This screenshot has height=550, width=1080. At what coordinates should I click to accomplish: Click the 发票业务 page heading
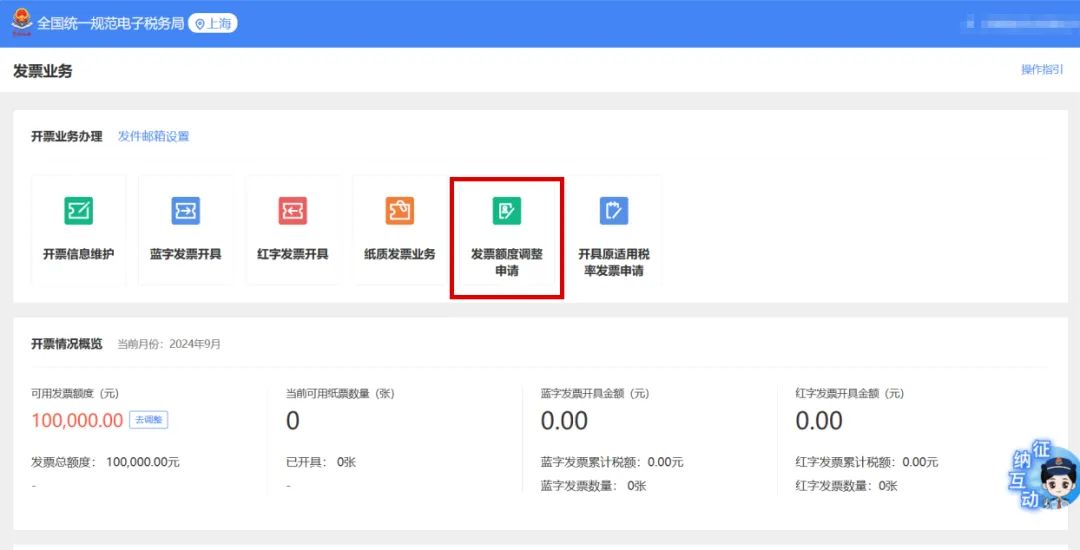[x=43, y=71]
